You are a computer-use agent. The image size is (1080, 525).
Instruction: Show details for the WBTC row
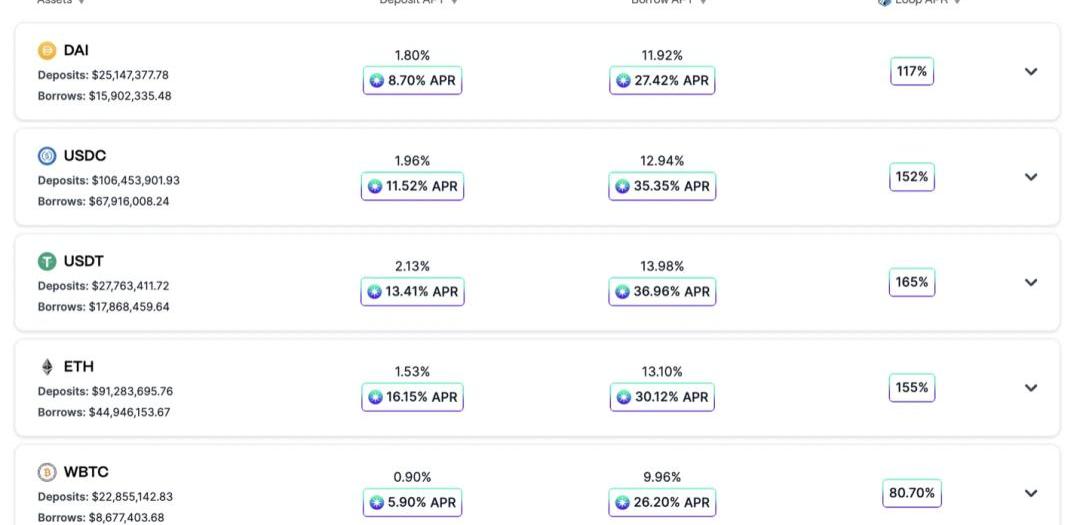[x=1031, y=493]
